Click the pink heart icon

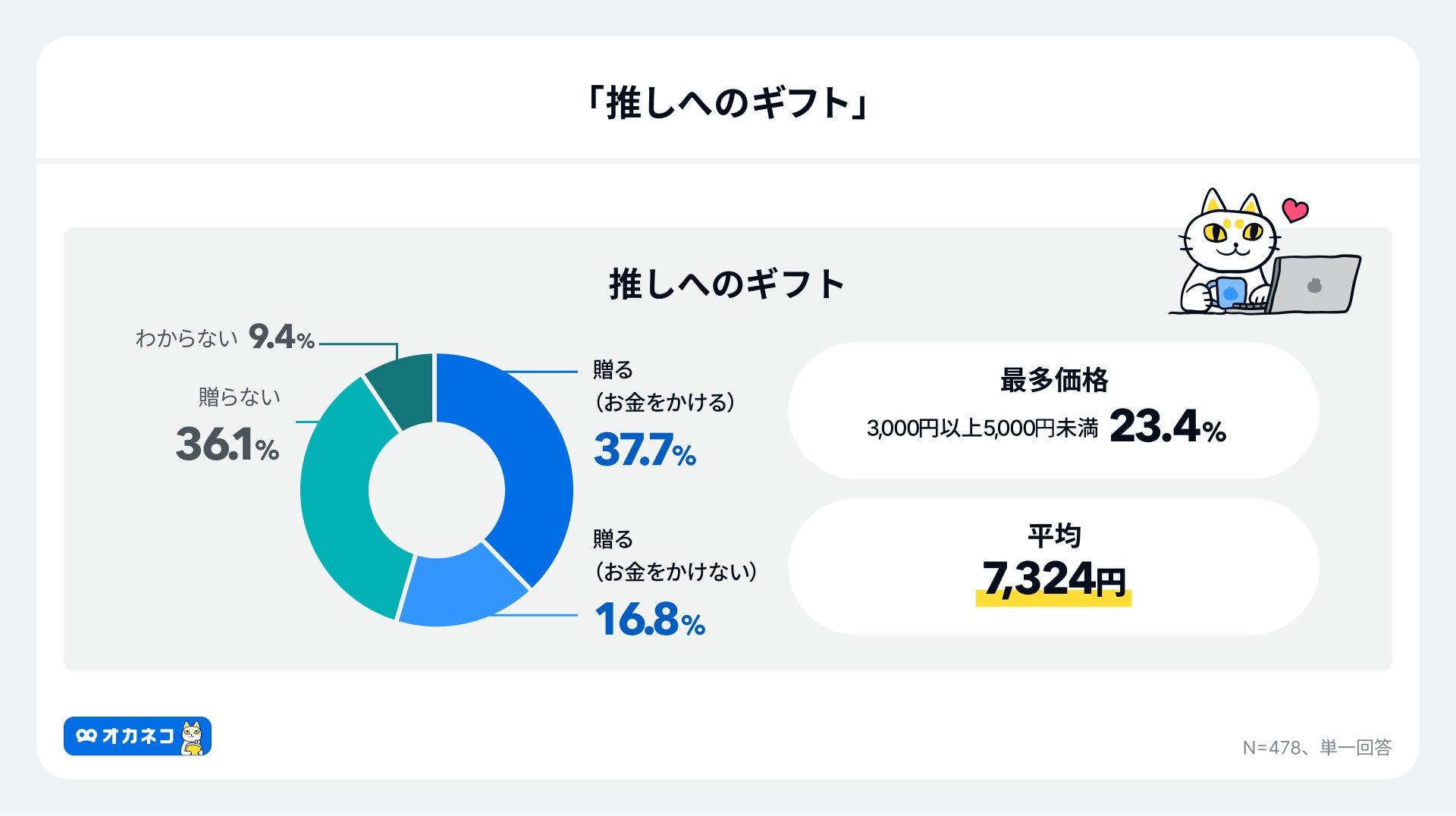pos(1294,209)
